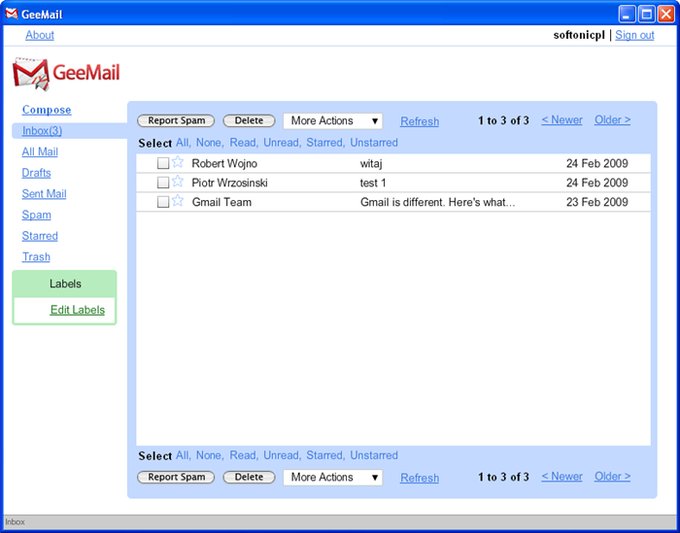The height and width of the screenshot is (533, 680).
Task: Click sender name Piotr Wrzosinski
Action: [230, 183]
